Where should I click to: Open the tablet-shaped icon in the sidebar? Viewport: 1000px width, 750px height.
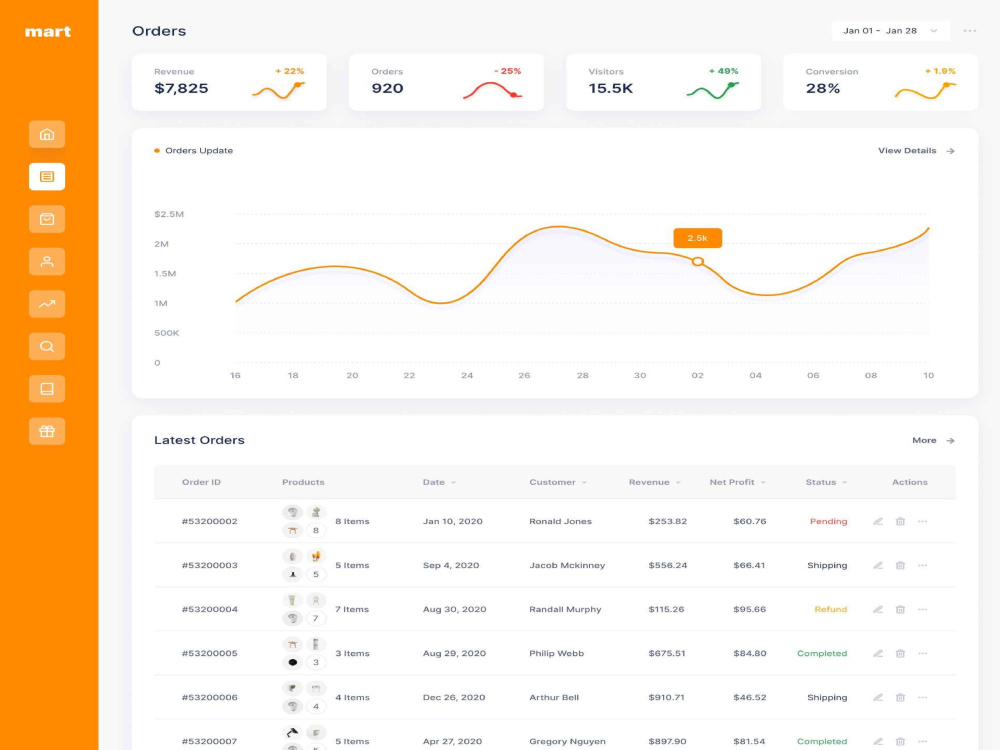pos(47,389)
